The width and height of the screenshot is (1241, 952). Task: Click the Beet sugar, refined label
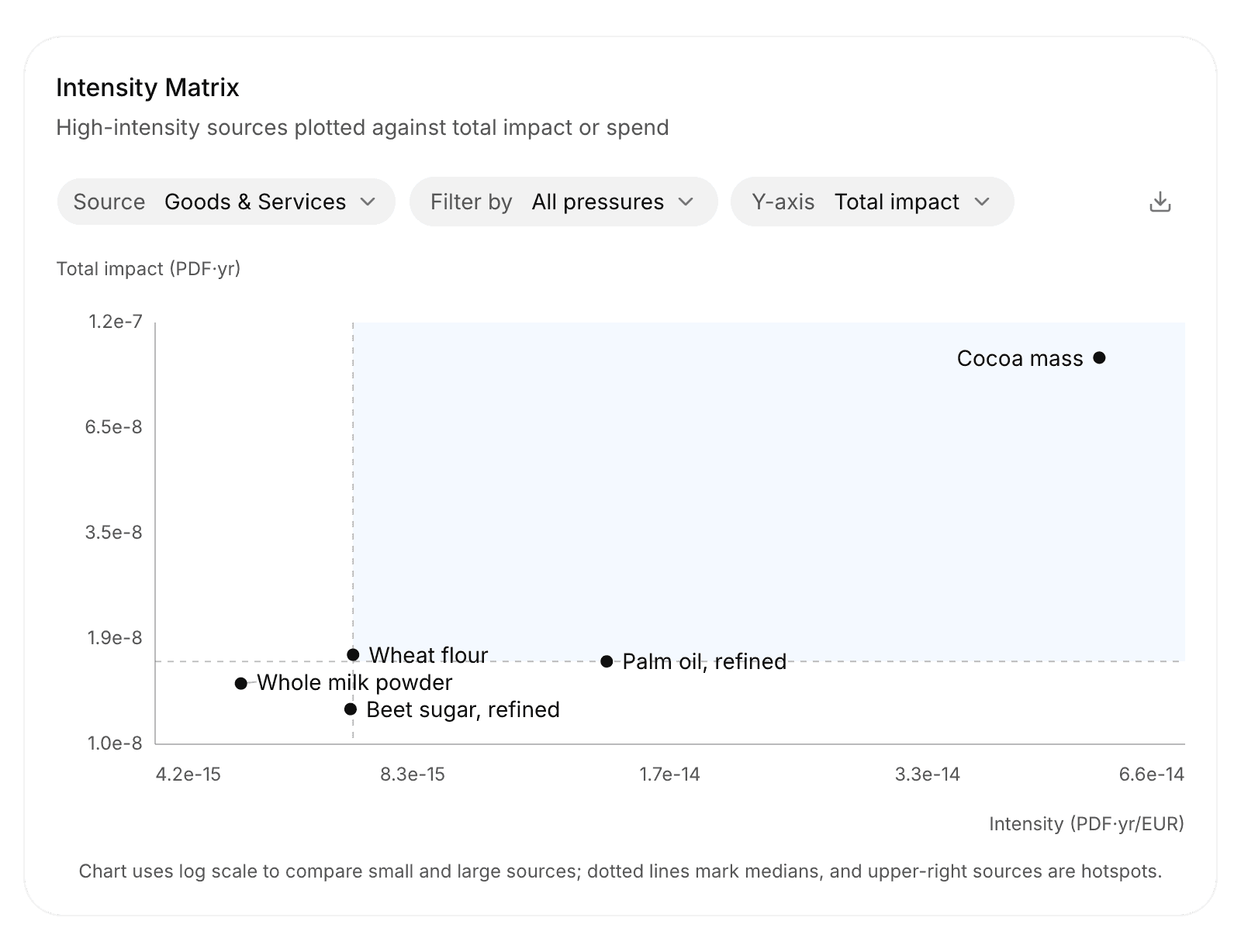pos(463,709)
